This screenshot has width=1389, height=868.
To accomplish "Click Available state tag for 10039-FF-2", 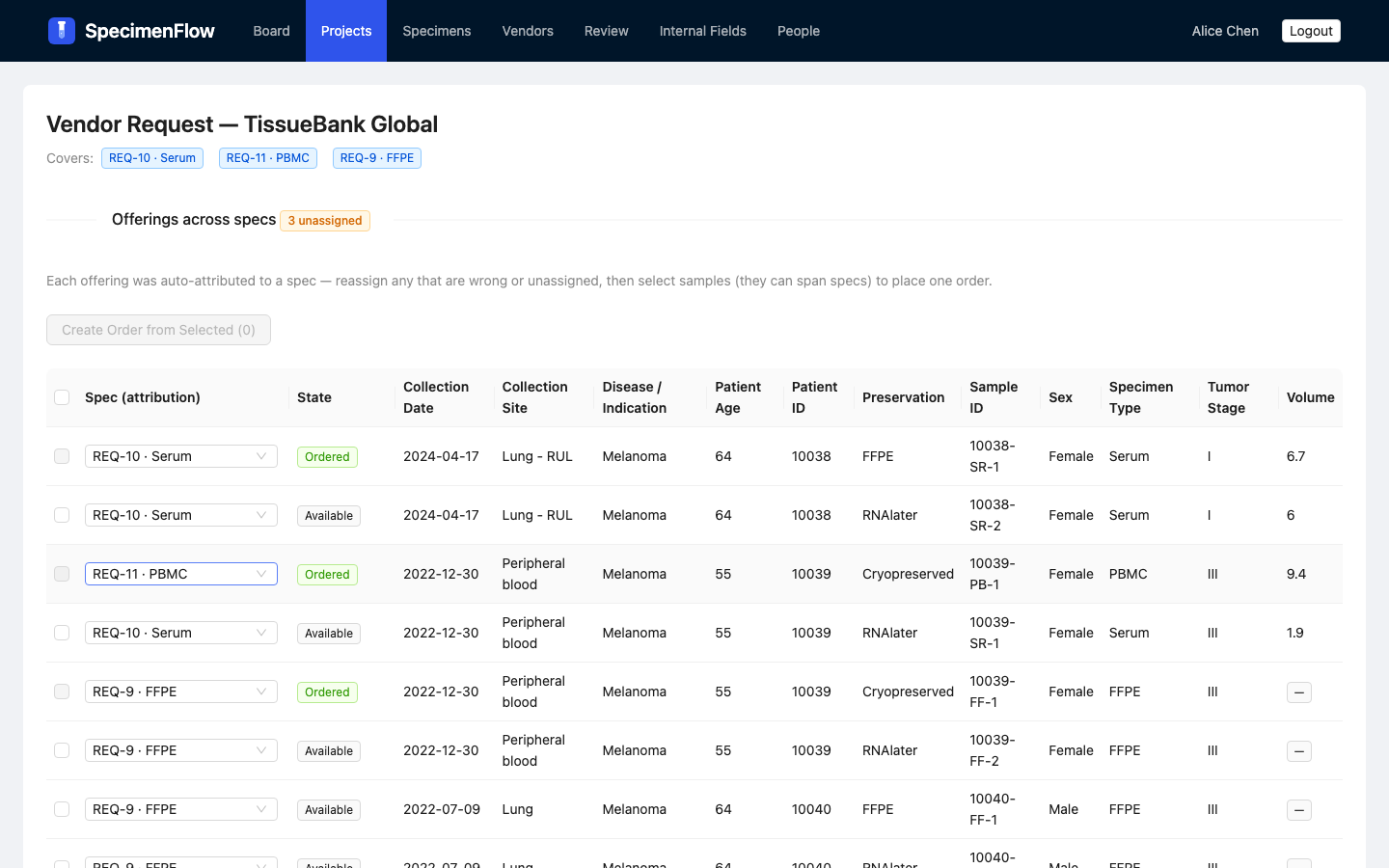I will coord(329,751).
